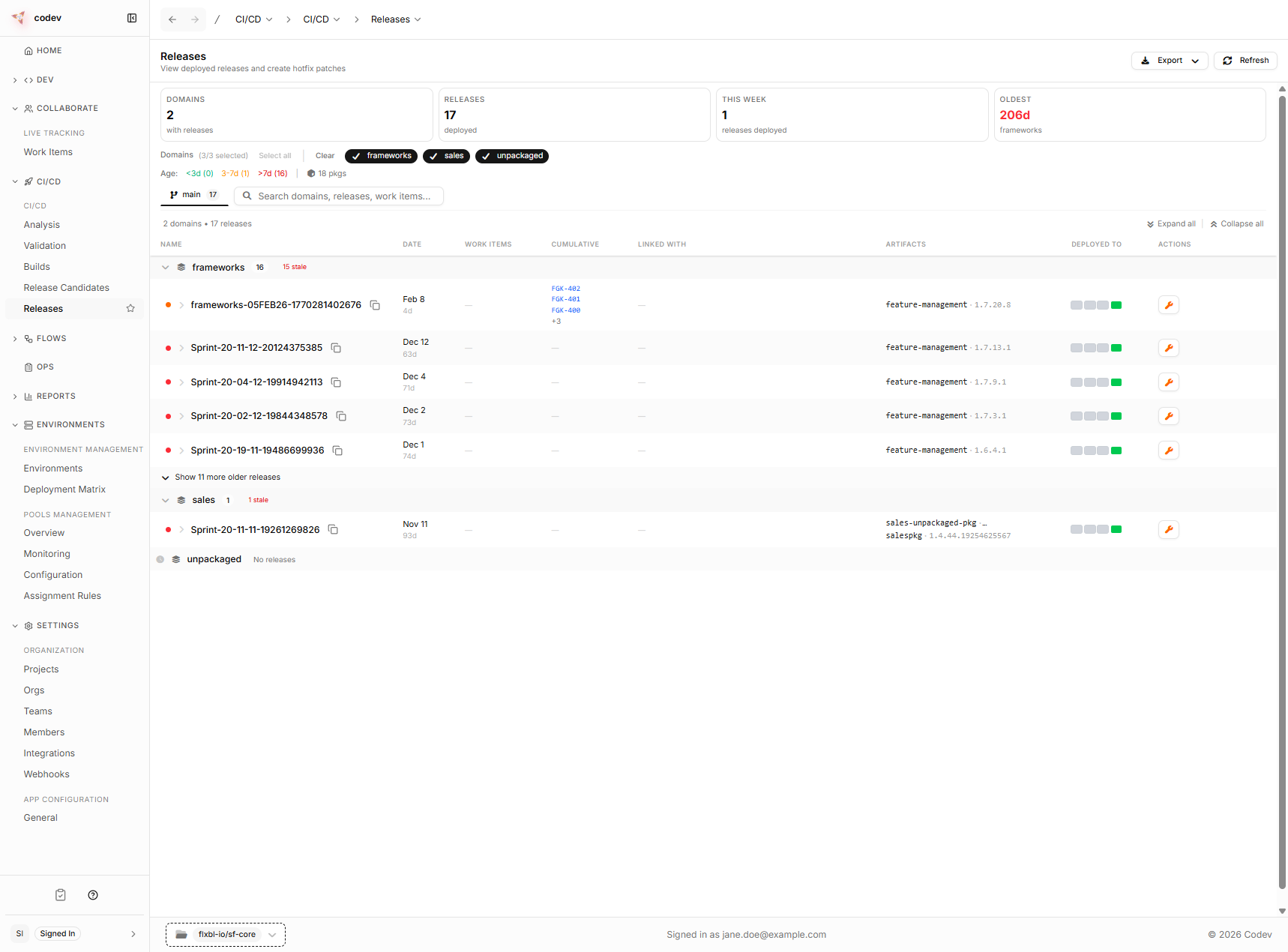1288x952 pixels.
Task: Click the codev logo in the sidebar
Action: coord(18,17)
